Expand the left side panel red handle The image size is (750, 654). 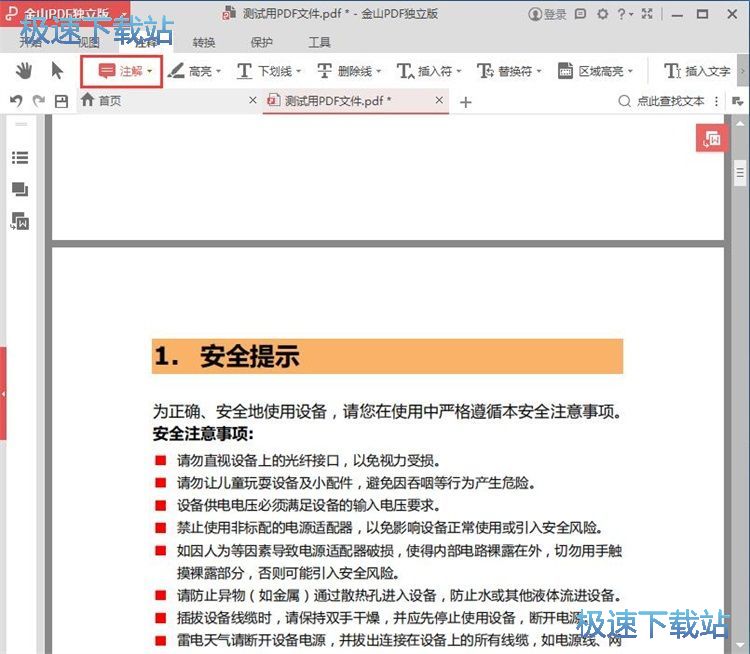(x=3, y=394)
